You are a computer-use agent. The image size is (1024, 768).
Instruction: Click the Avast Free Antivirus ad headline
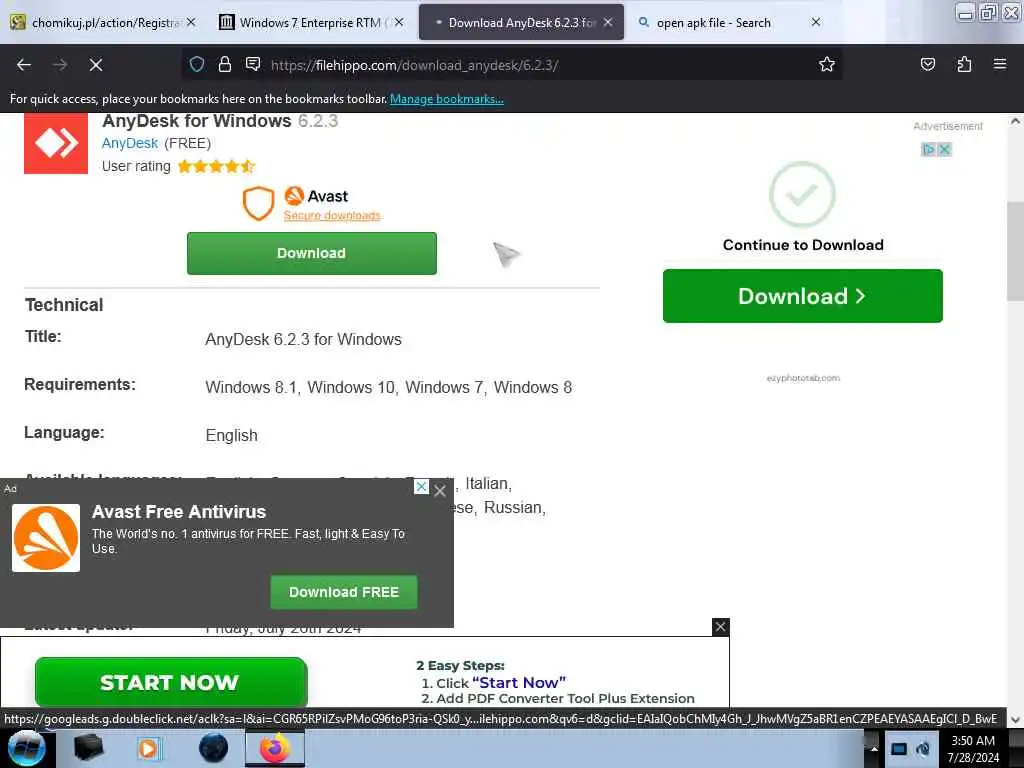click(179, 512)
